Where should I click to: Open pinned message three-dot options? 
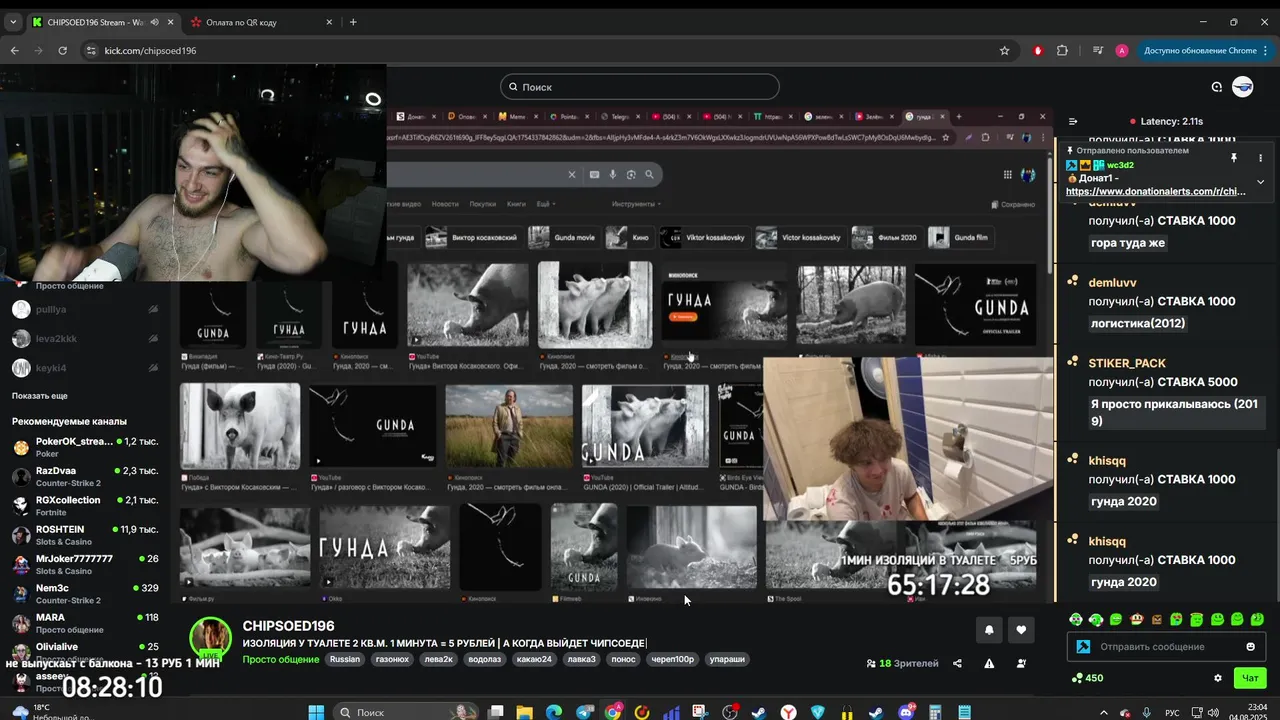(x=1260, y=157)
